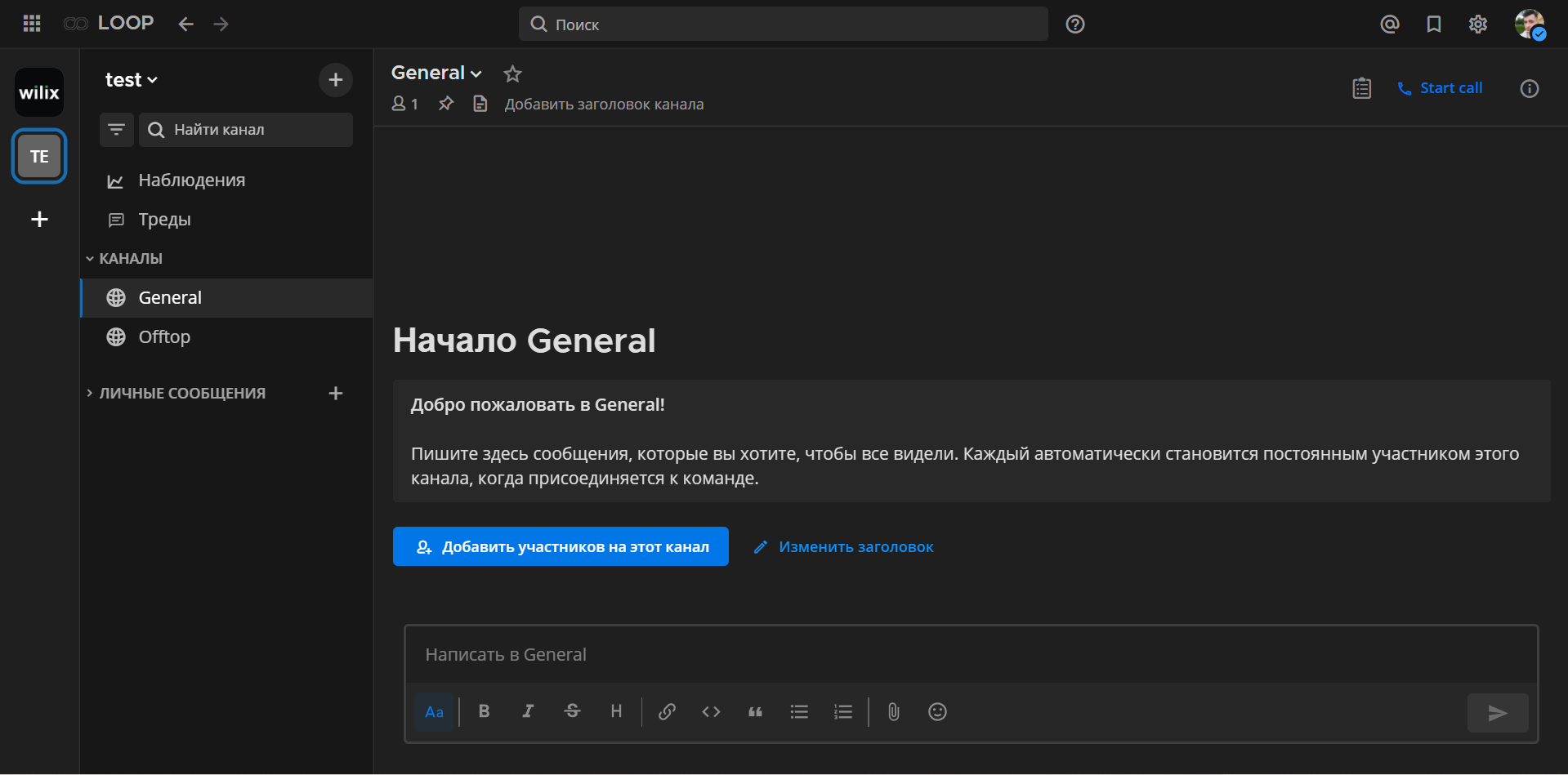Click the Изменить заголовок link
1568x775 pixels.
pos(855,546)
